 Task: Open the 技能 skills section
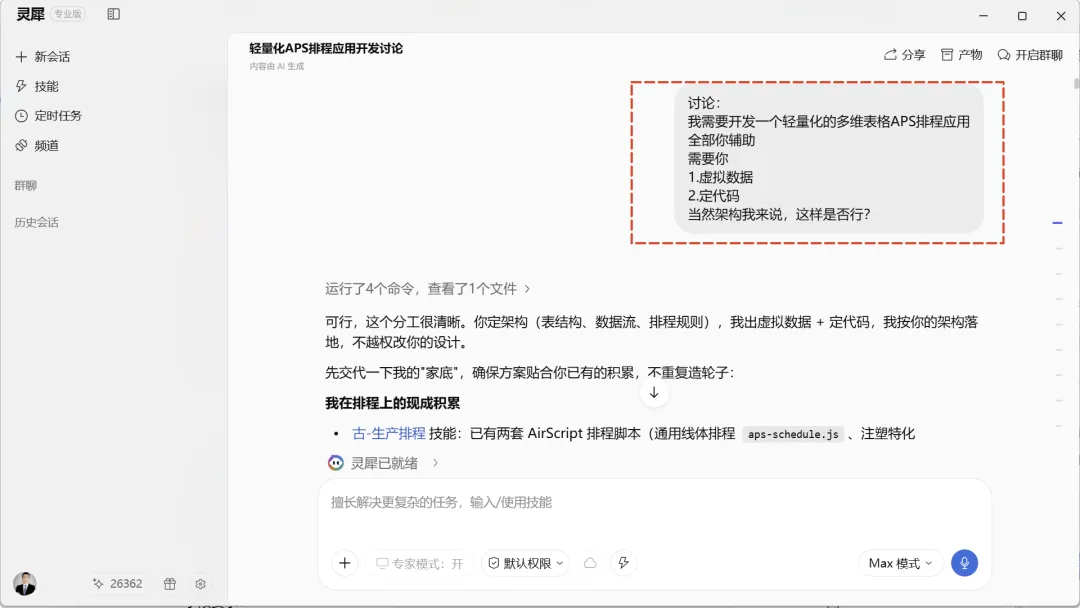37,86
